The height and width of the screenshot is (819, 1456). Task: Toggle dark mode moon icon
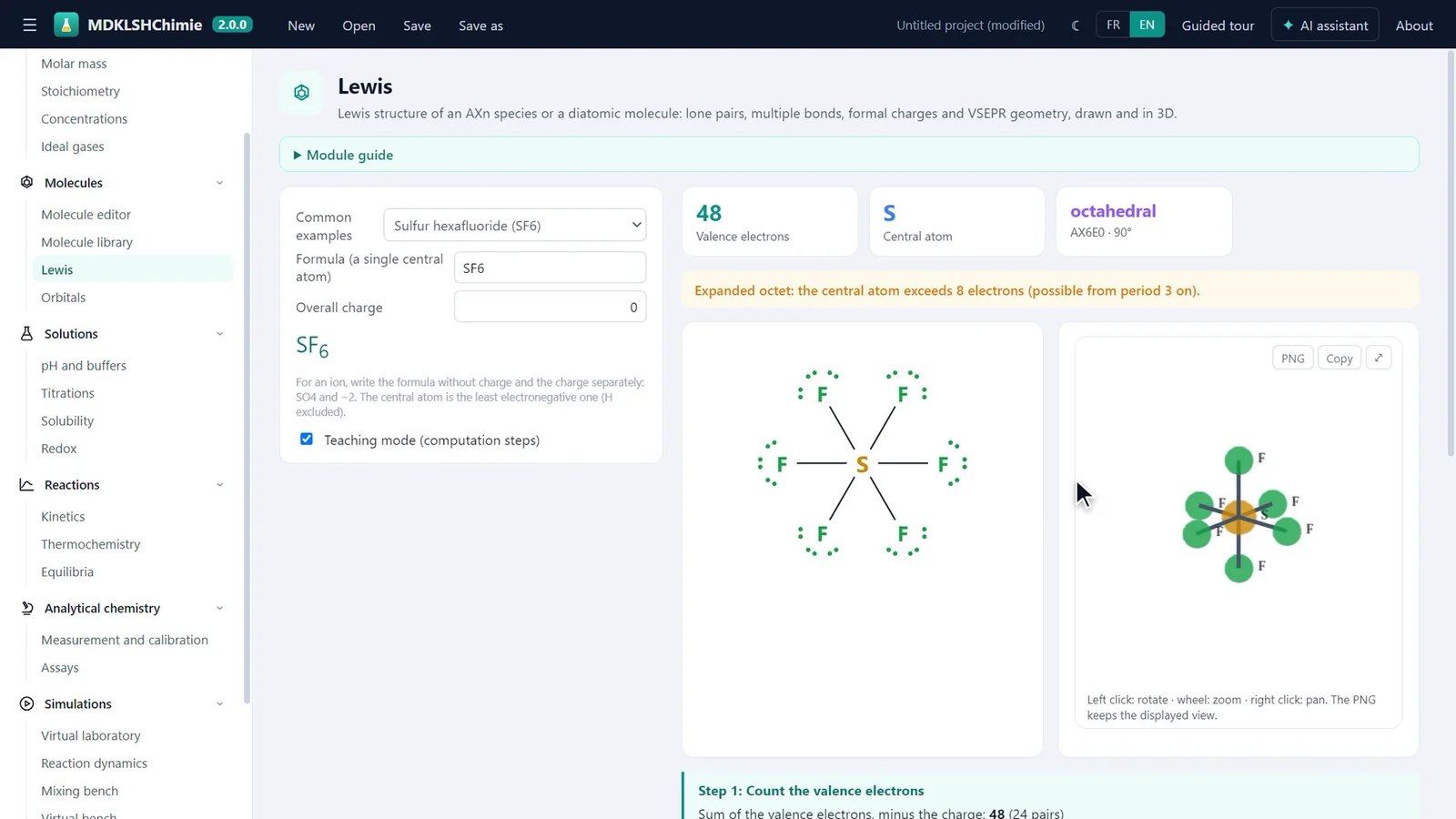[x=1076, y=25]
